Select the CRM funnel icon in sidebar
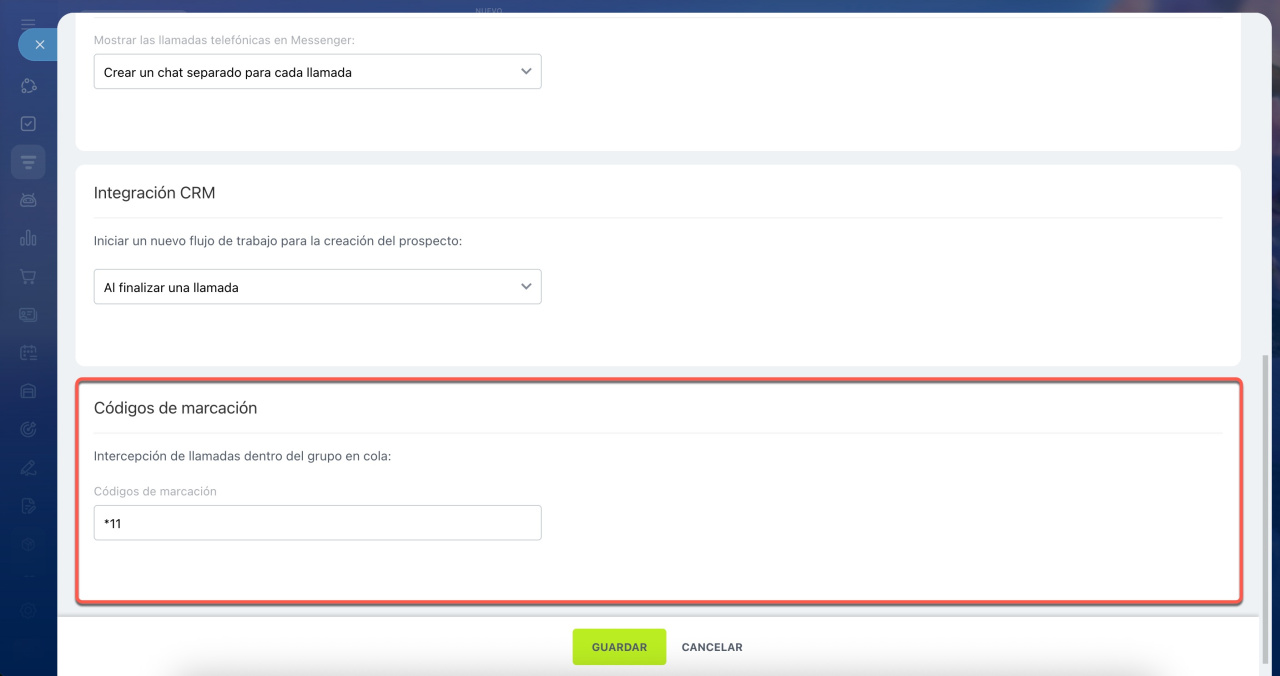The height and width of the screenshot is (676, 1280). click(x=28, y=162)
